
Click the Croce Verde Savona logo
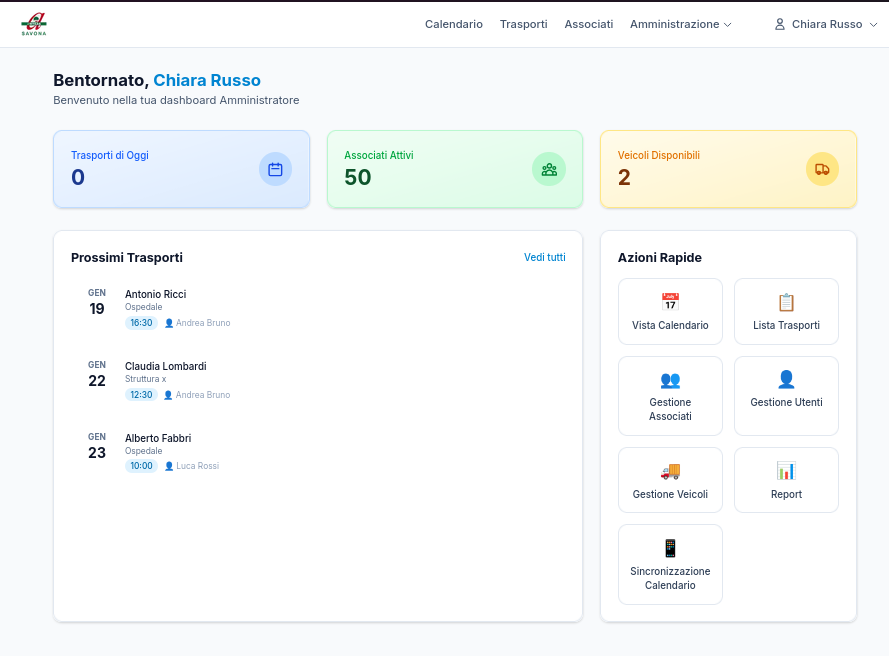(32, 23)
